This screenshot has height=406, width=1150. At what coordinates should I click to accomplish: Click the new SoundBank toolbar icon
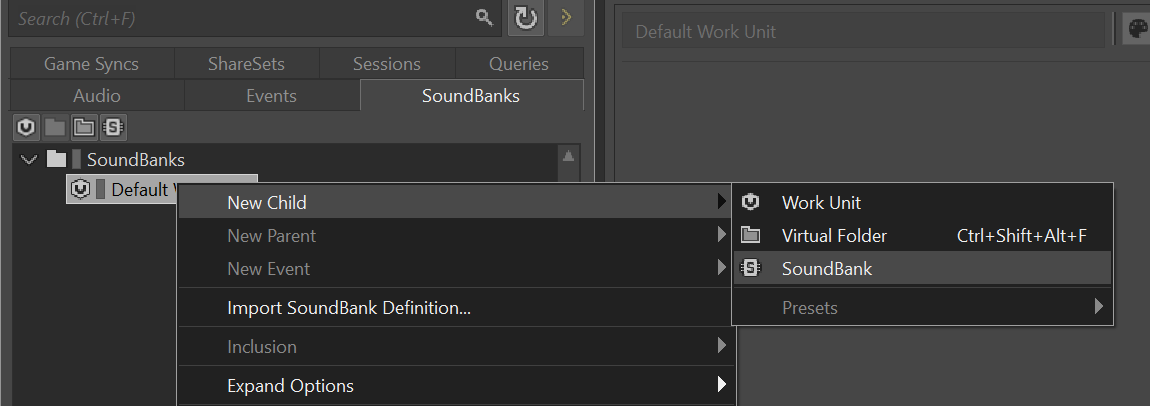[113, 127]
